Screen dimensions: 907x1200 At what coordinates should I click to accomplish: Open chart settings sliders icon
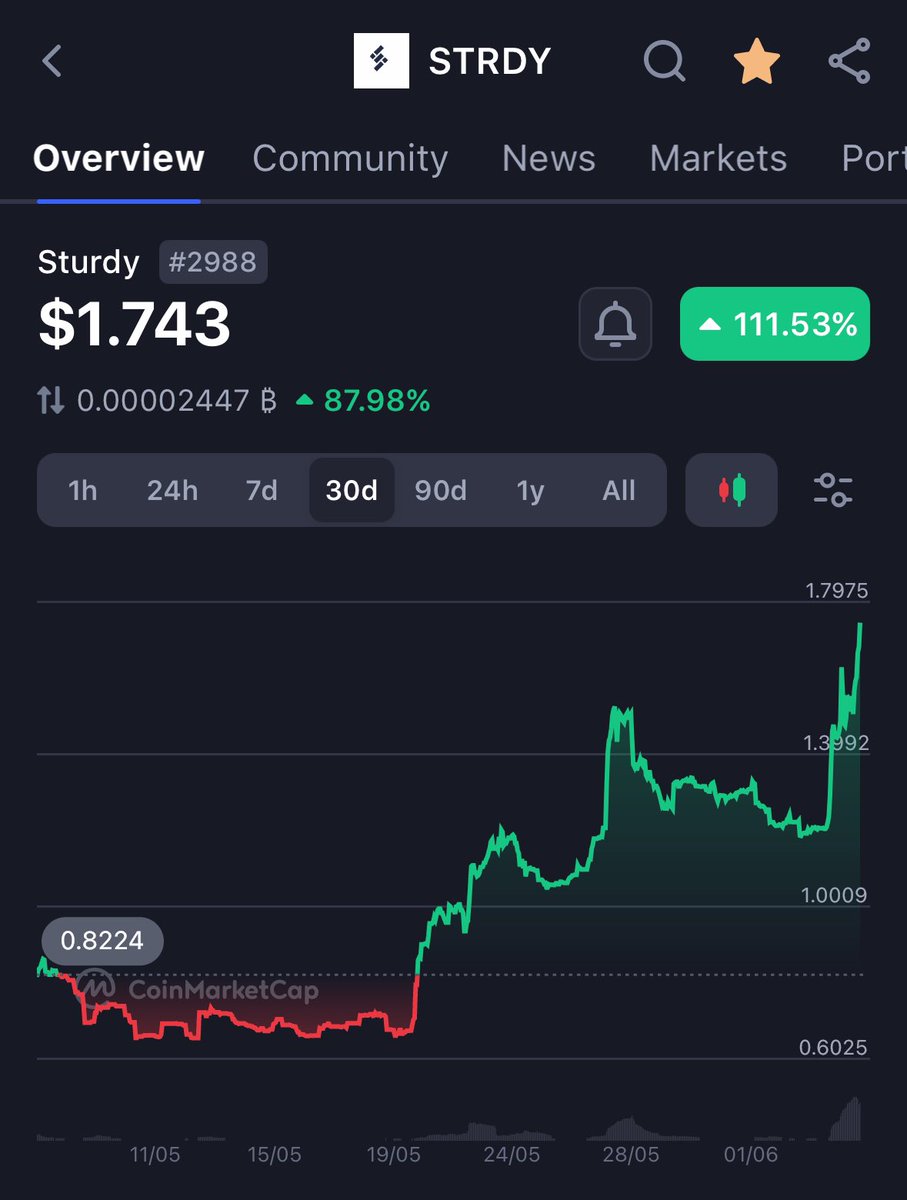pos(833,490)
